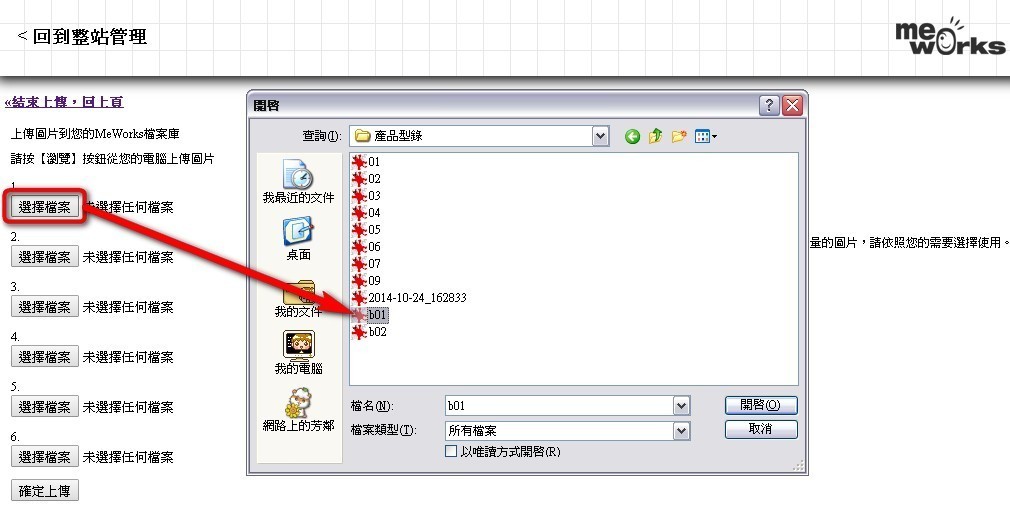The width and height of the screenshot is (1010, 514).
Task: Click the green Back arrow icon
Action: pos(632,136)
